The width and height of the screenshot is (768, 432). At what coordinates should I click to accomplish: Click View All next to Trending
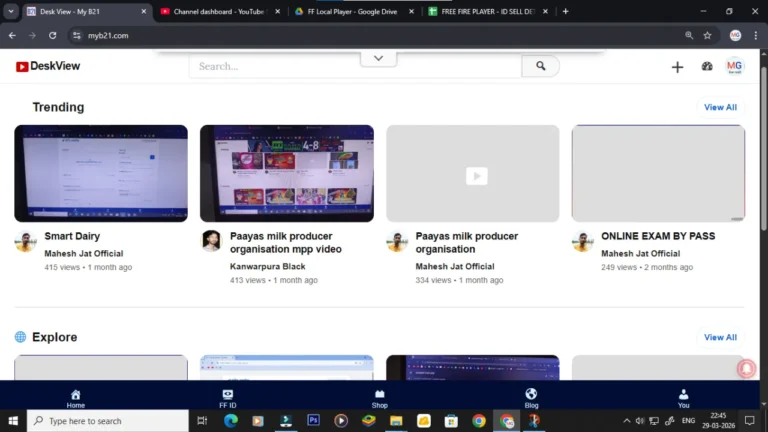tap(720, 107)
